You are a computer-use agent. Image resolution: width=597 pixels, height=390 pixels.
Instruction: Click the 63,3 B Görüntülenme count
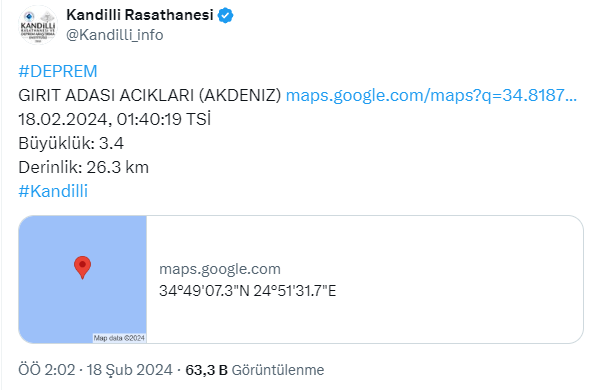254,370
